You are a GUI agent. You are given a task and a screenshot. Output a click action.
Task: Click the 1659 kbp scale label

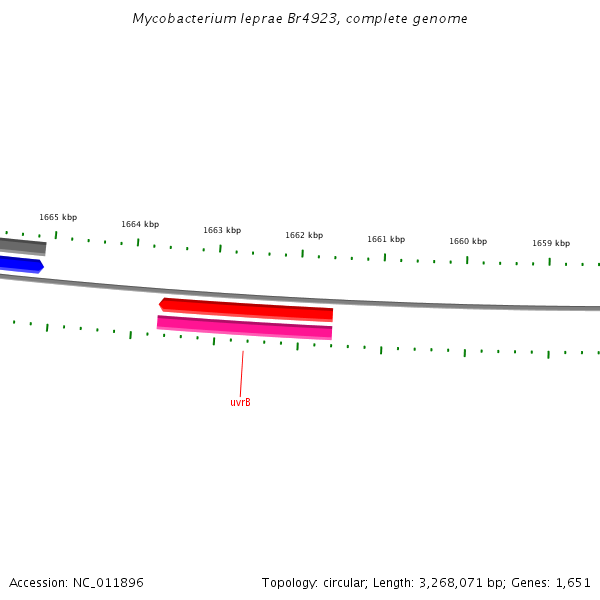(551, 243)
